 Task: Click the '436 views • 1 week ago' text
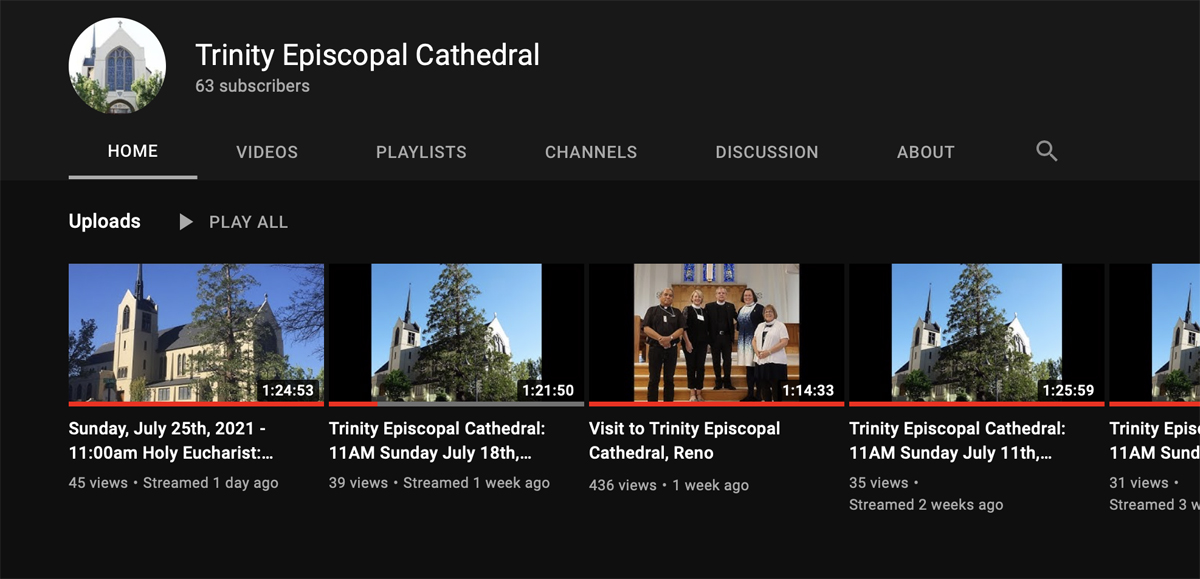tap(669, 485)
